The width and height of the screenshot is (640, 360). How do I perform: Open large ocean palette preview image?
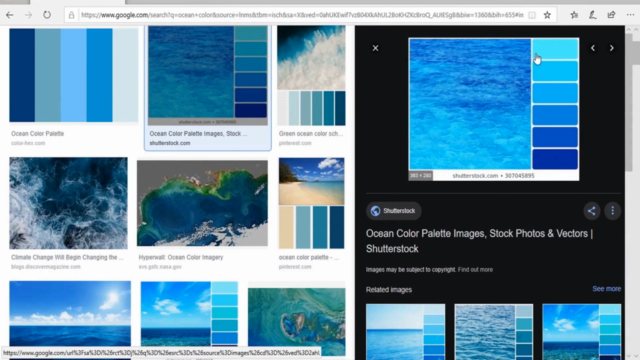tap(494, 109)
